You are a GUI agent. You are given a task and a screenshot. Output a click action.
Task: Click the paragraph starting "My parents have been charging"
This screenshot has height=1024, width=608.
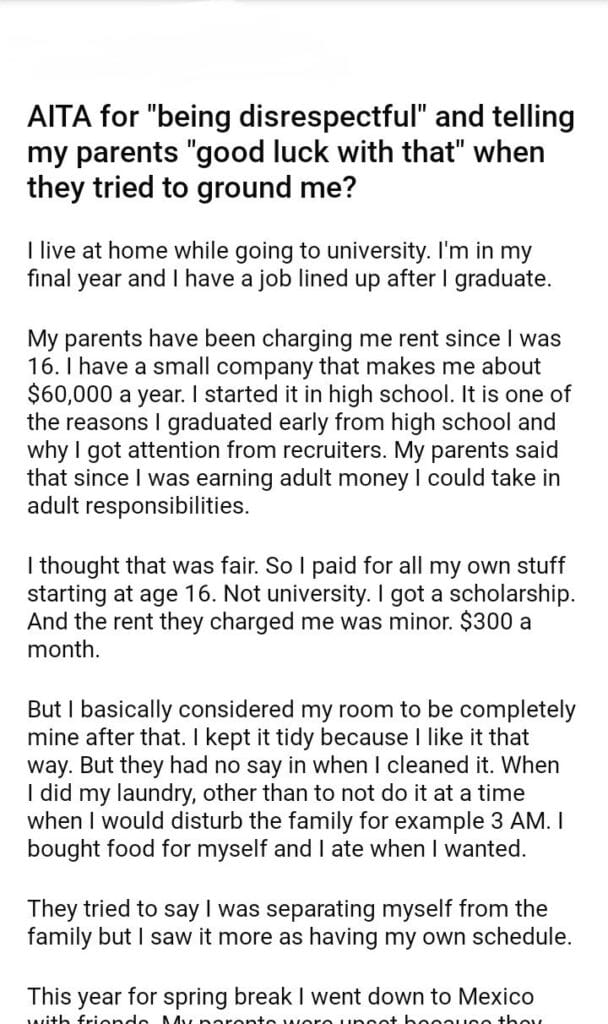(x=300, y=420)
